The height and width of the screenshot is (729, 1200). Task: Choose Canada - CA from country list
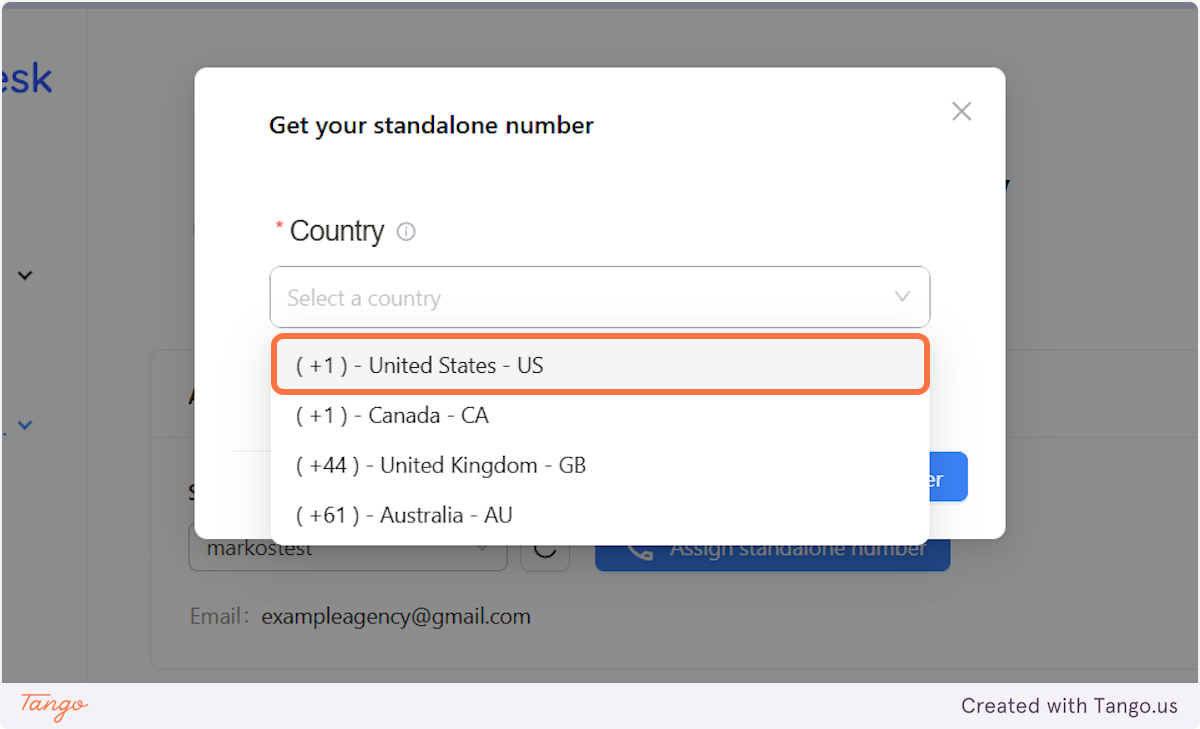(x=600, y=415)
